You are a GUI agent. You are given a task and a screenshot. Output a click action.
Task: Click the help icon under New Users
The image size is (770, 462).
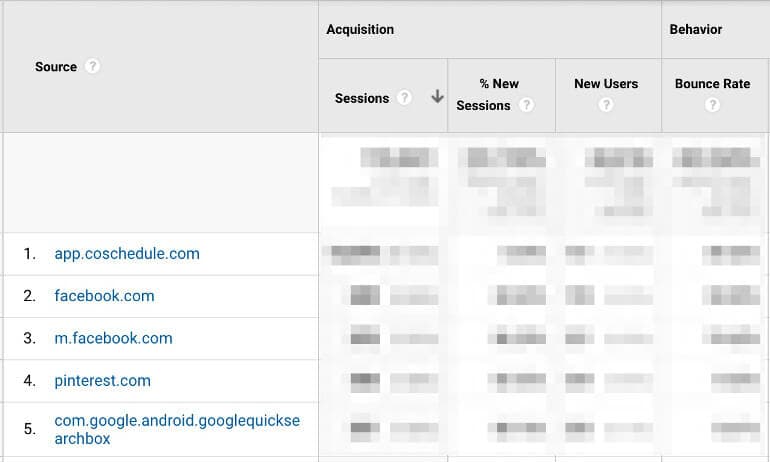pos(605,105)
